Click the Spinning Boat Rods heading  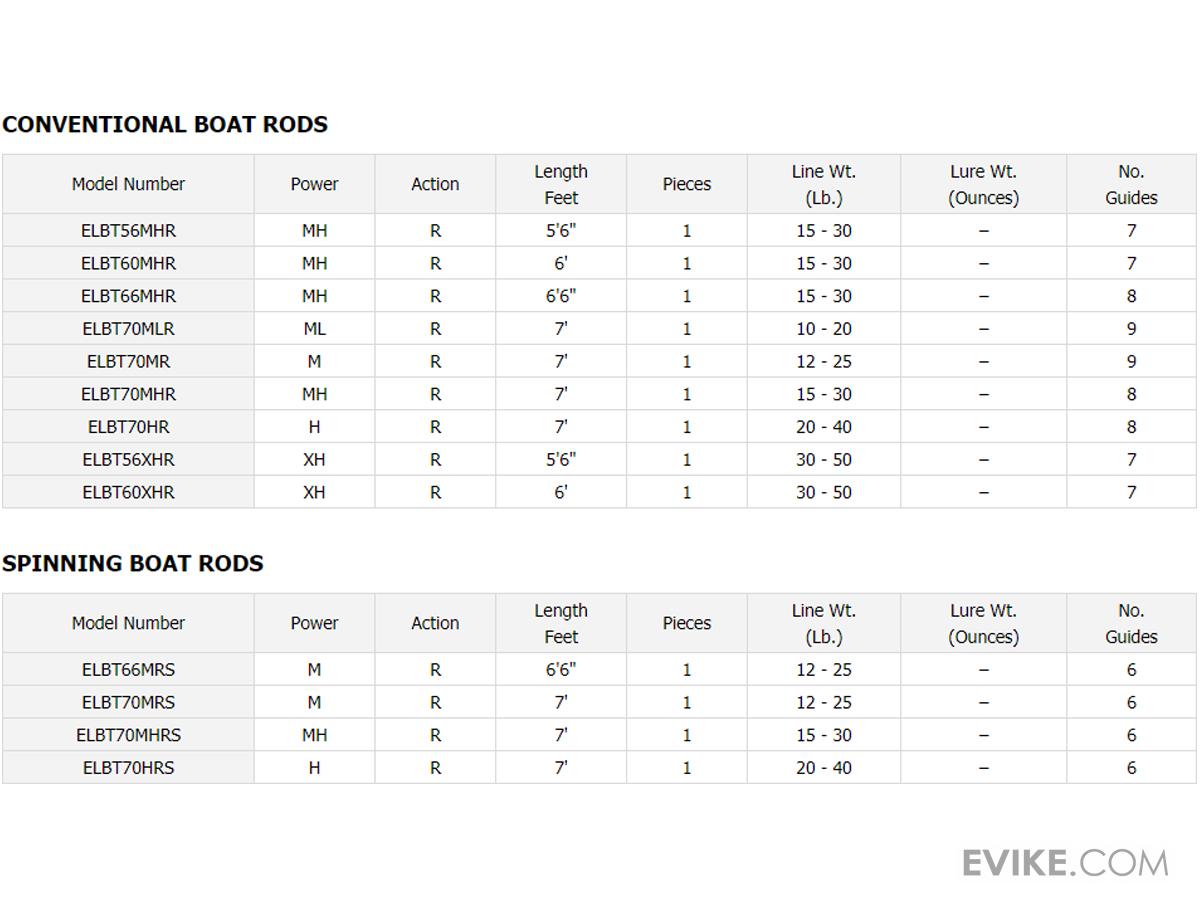click(133, 564)
